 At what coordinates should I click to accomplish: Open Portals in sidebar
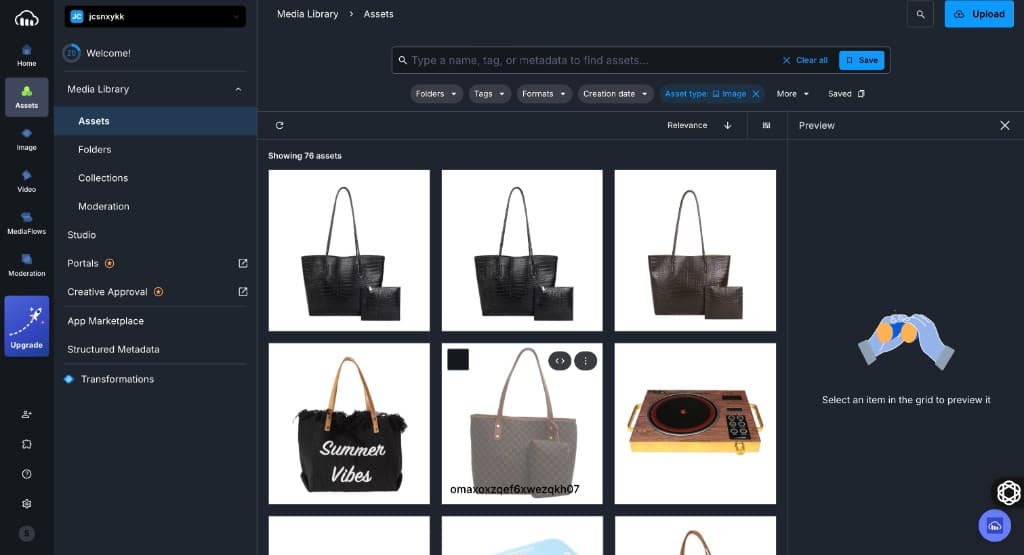tap(83, 263)
